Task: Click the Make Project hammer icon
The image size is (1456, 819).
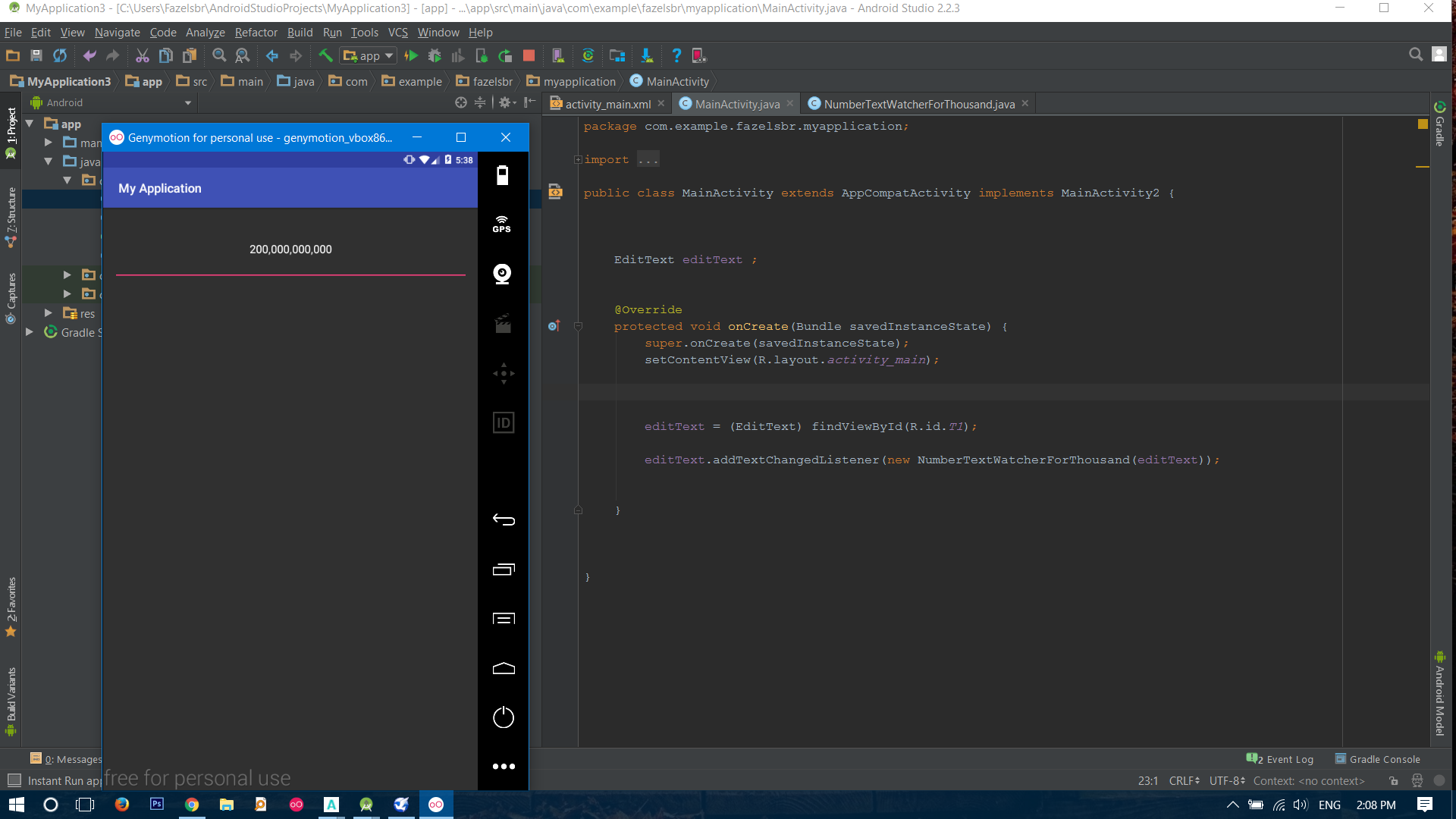Action: click(x=325, y=55)
